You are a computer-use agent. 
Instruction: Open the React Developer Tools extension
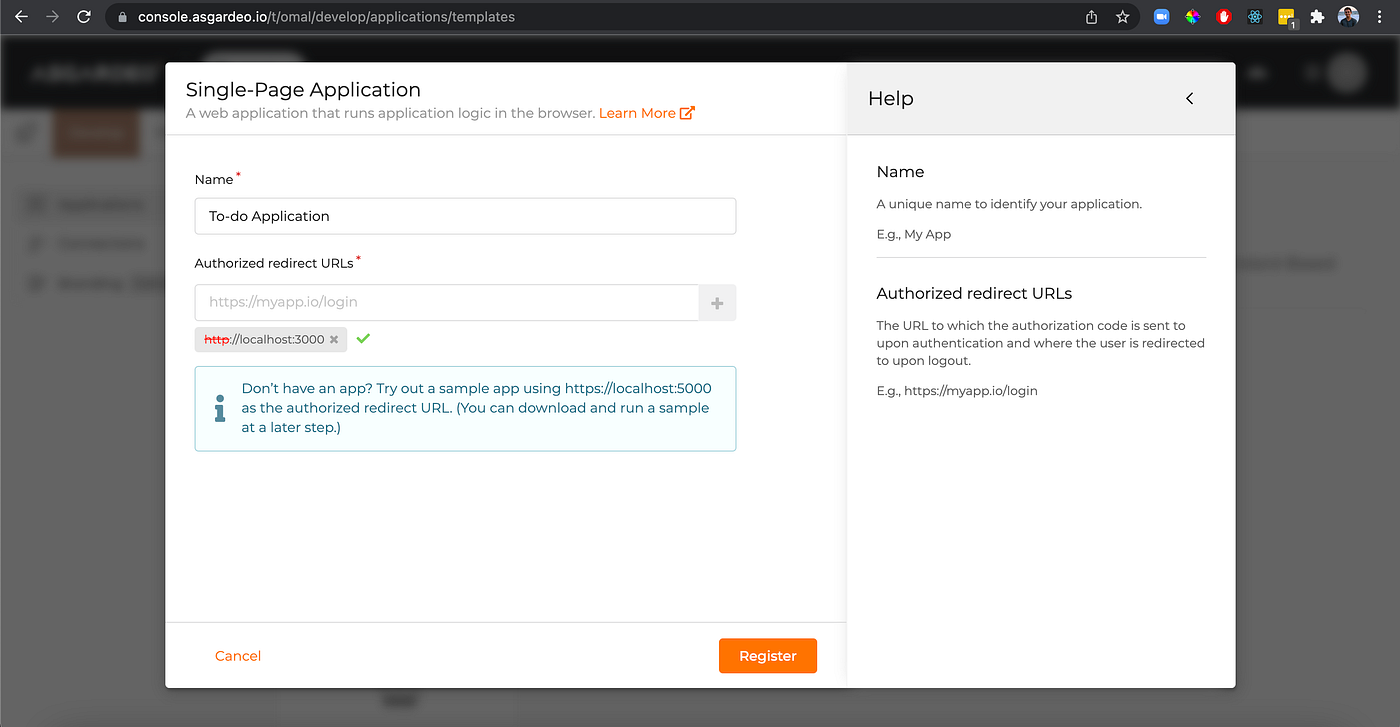click(1255, 16)
